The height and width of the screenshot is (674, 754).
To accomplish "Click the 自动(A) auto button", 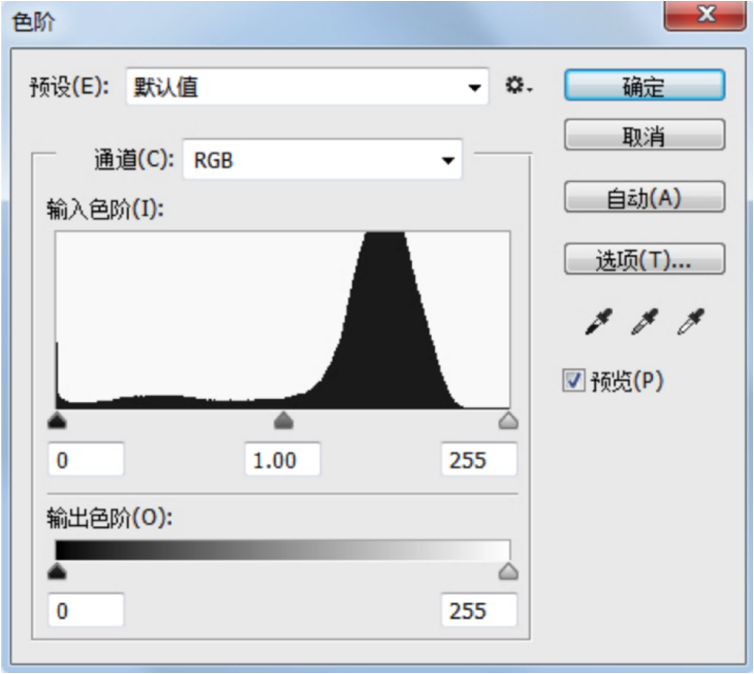I will (644, 198).
